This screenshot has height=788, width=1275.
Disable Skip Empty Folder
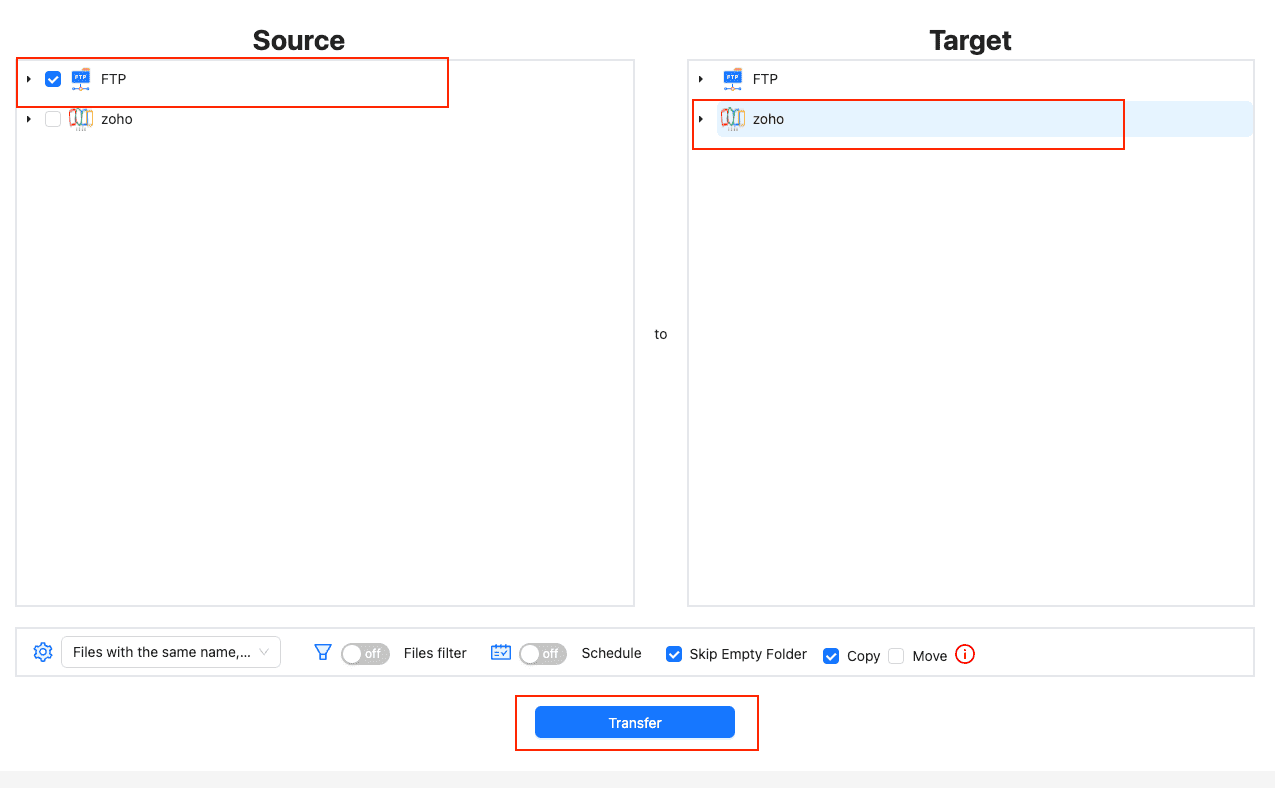[674, 653]
